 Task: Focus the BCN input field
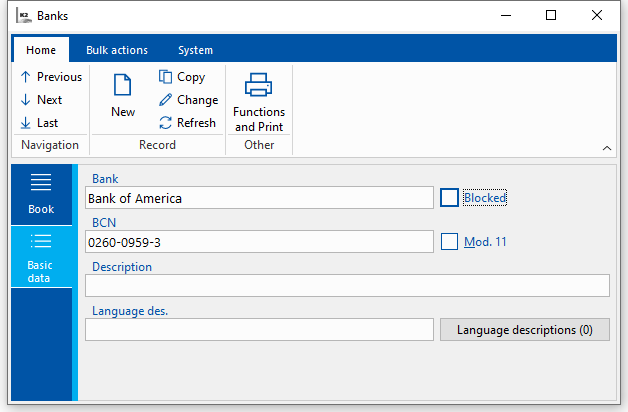(x=258, y=241)
